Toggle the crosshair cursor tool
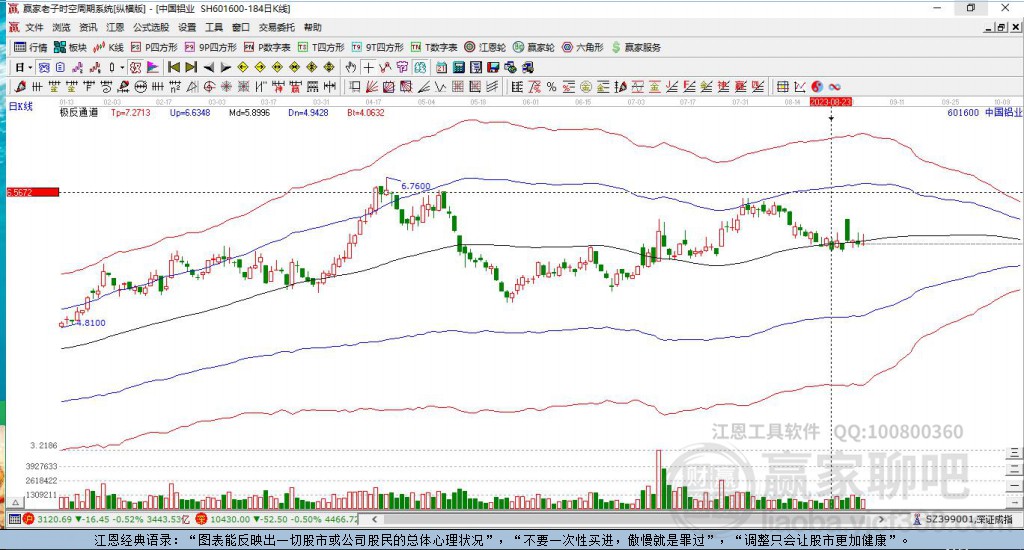 click(369, 67)
